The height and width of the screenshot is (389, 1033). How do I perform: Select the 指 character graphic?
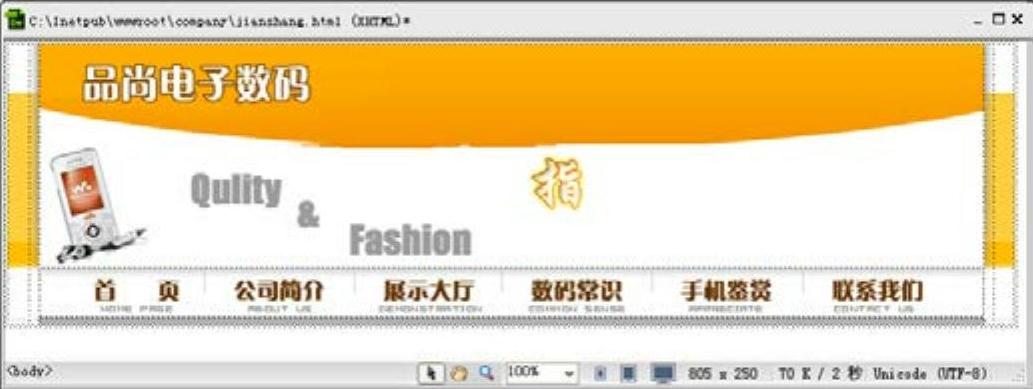[557, 184]
